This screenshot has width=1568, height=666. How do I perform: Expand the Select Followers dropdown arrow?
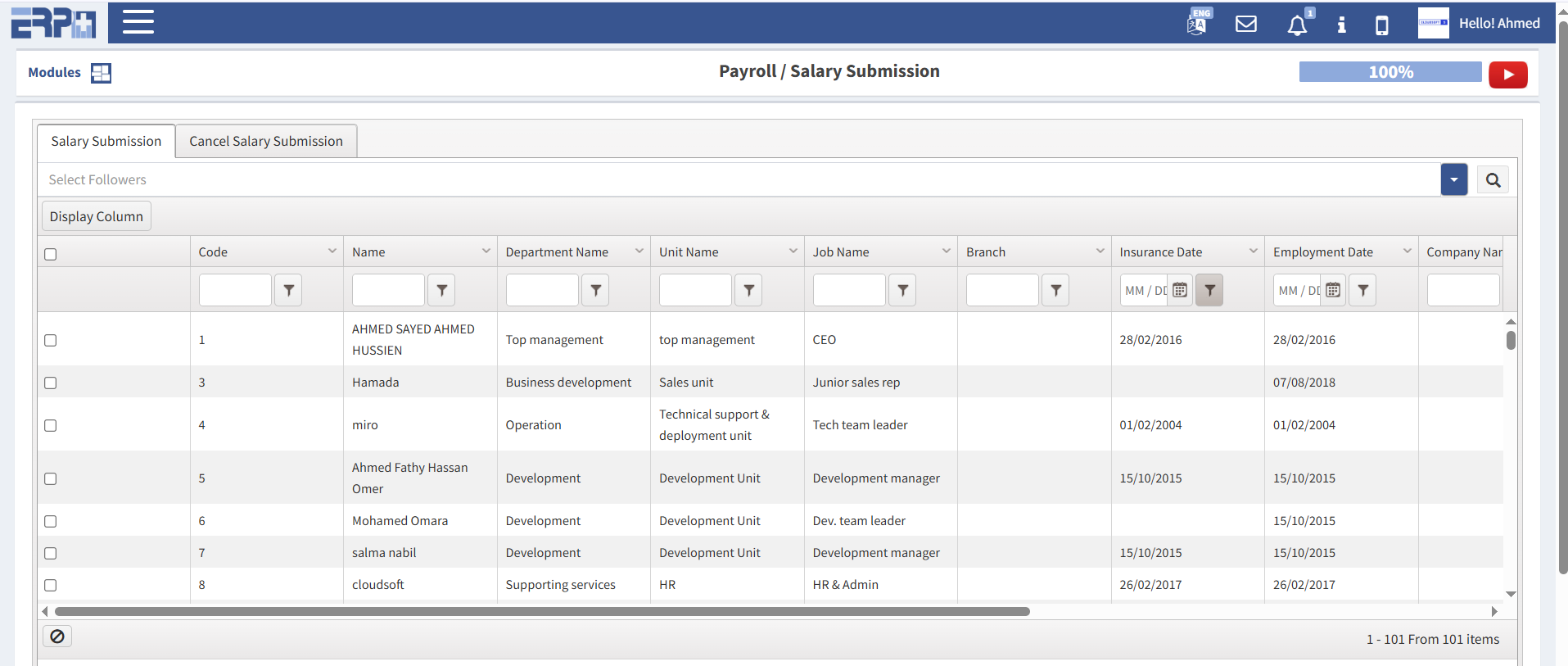coord(1453,179)
